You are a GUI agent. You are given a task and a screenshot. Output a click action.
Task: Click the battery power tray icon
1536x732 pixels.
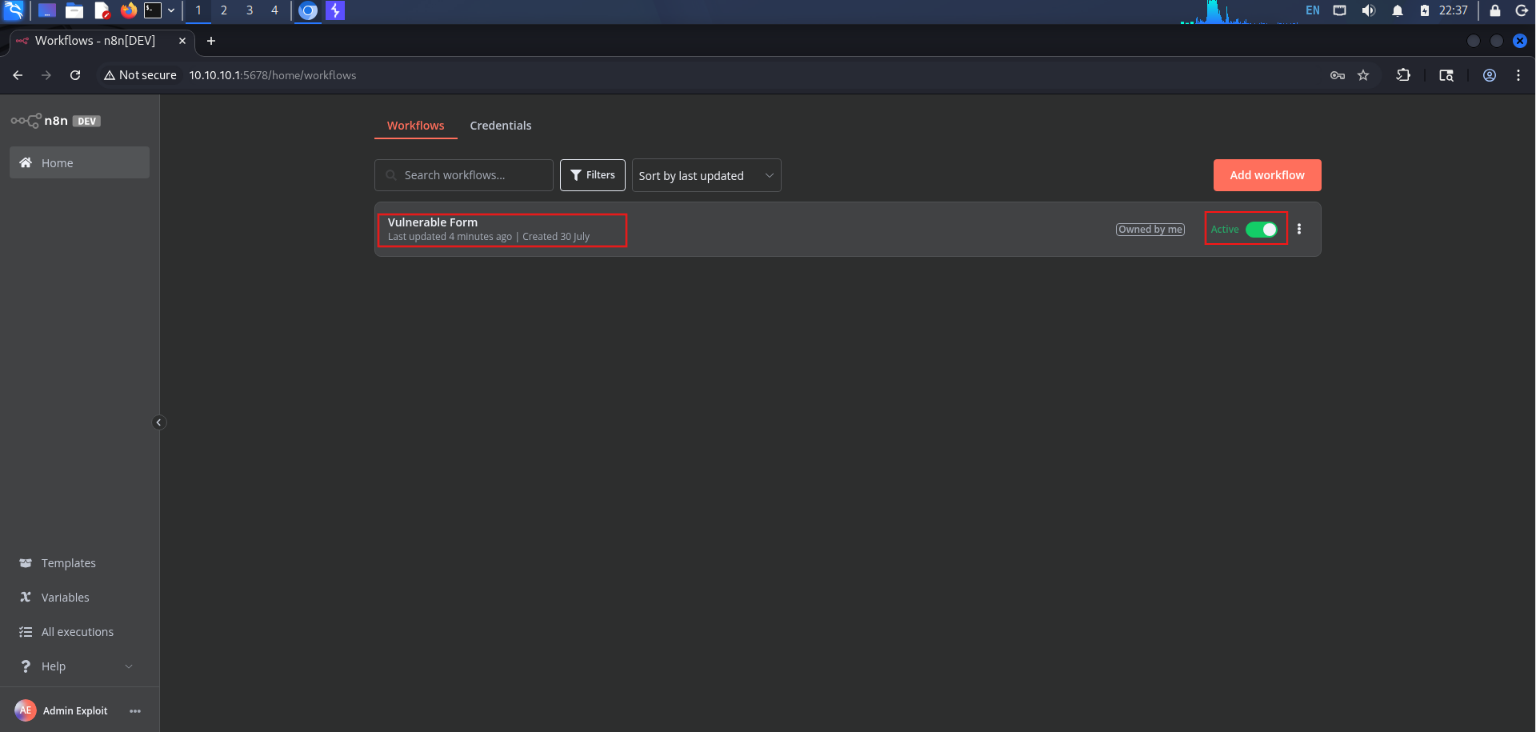coord(1425,11)
